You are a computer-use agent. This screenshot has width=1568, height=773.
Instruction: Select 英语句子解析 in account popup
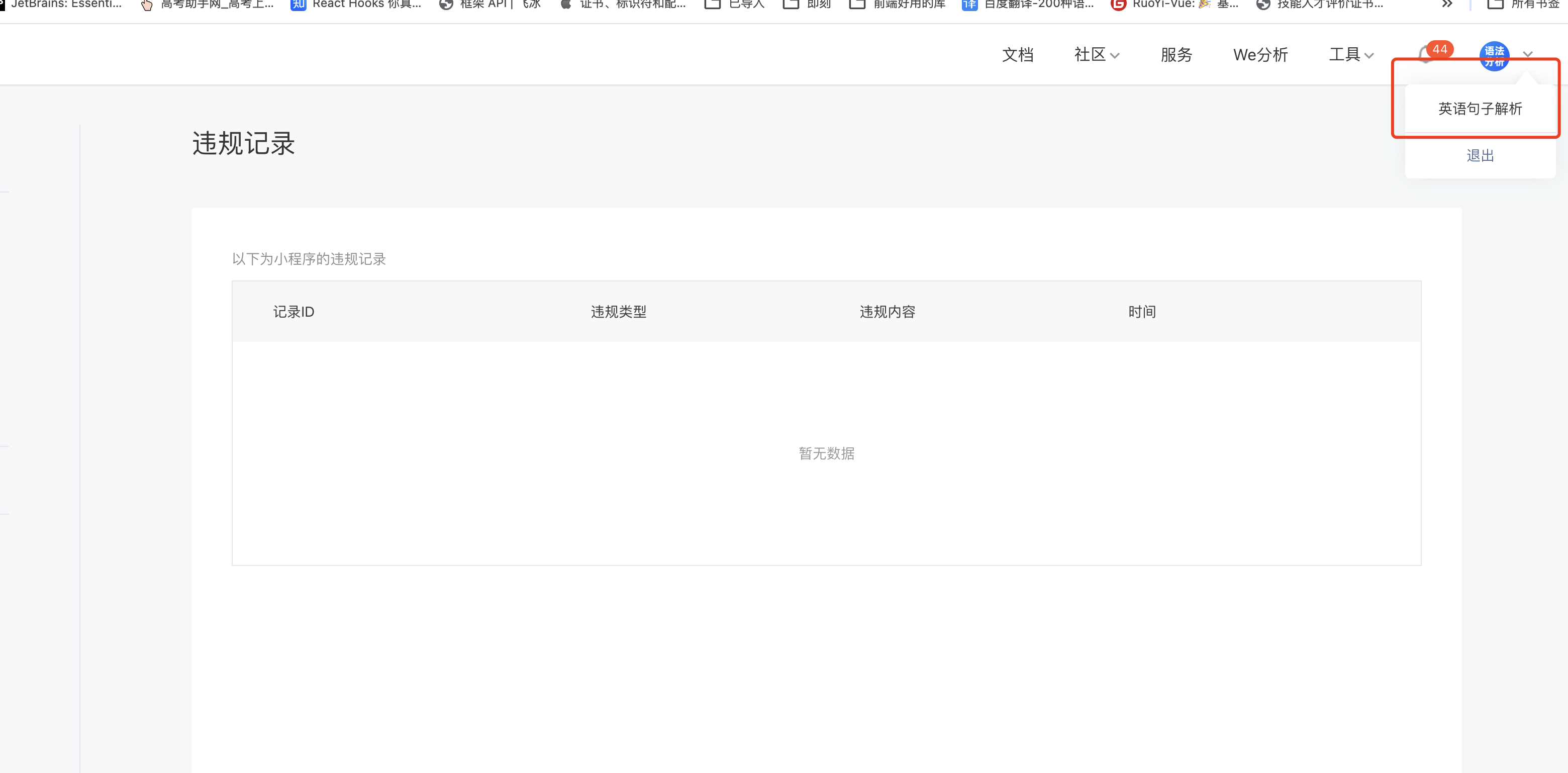tap(1480, 109)
